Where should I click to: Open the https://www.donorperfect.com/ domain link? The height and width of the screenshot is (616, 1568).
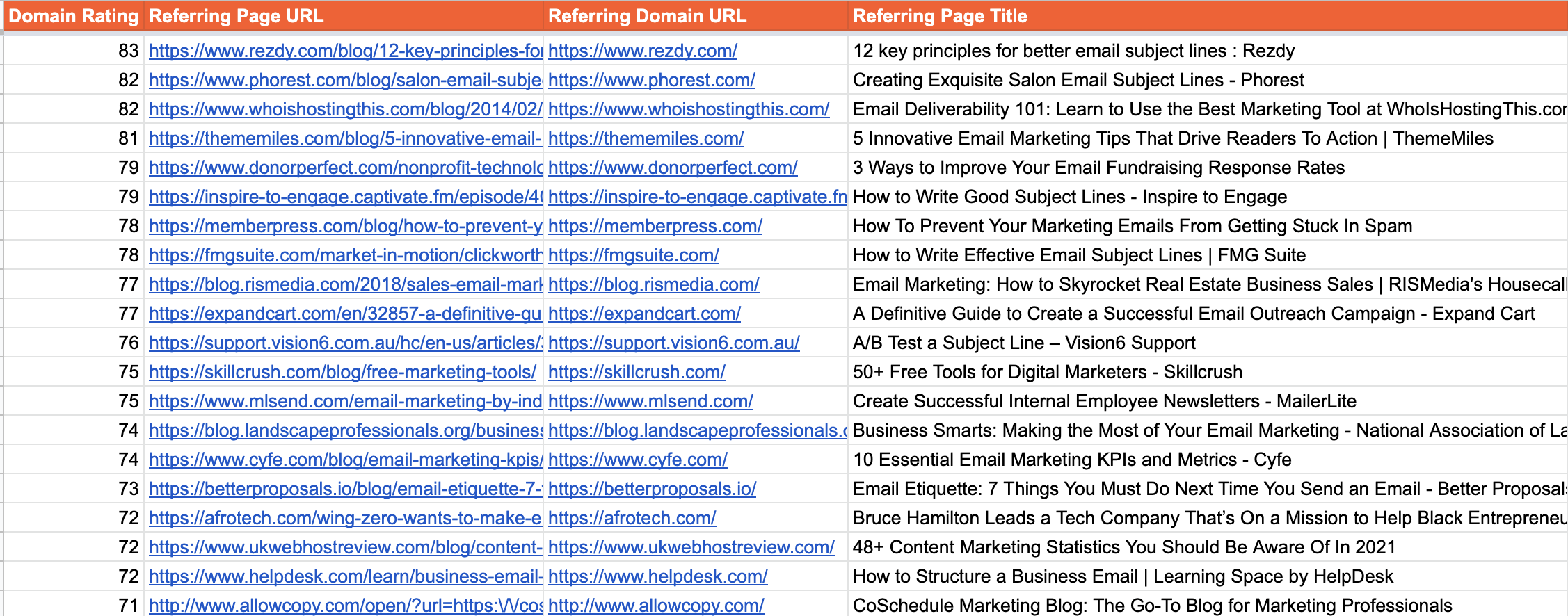tap(673, 168)
